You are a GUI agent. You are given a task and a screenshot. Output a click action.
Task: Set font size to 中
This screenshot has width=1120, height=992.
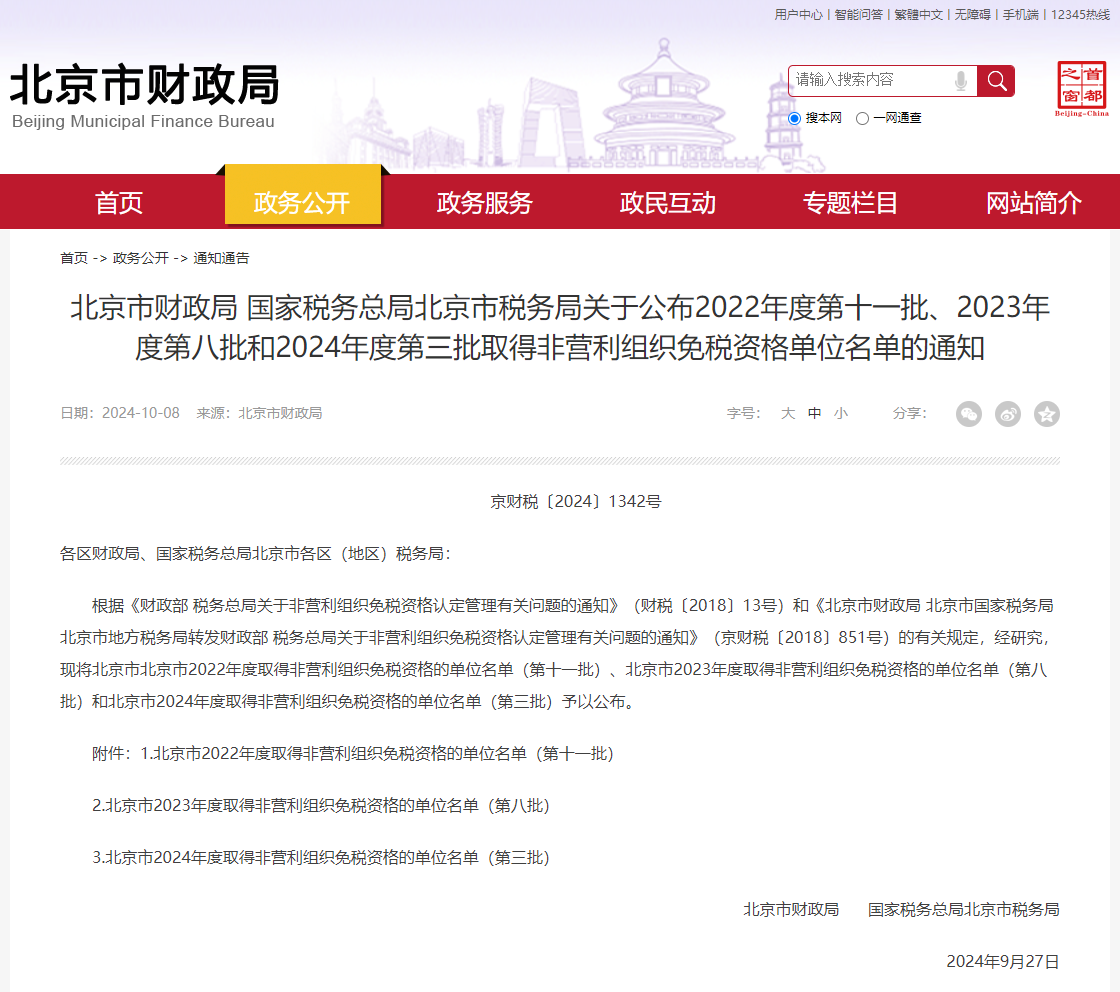pos(814,413)
